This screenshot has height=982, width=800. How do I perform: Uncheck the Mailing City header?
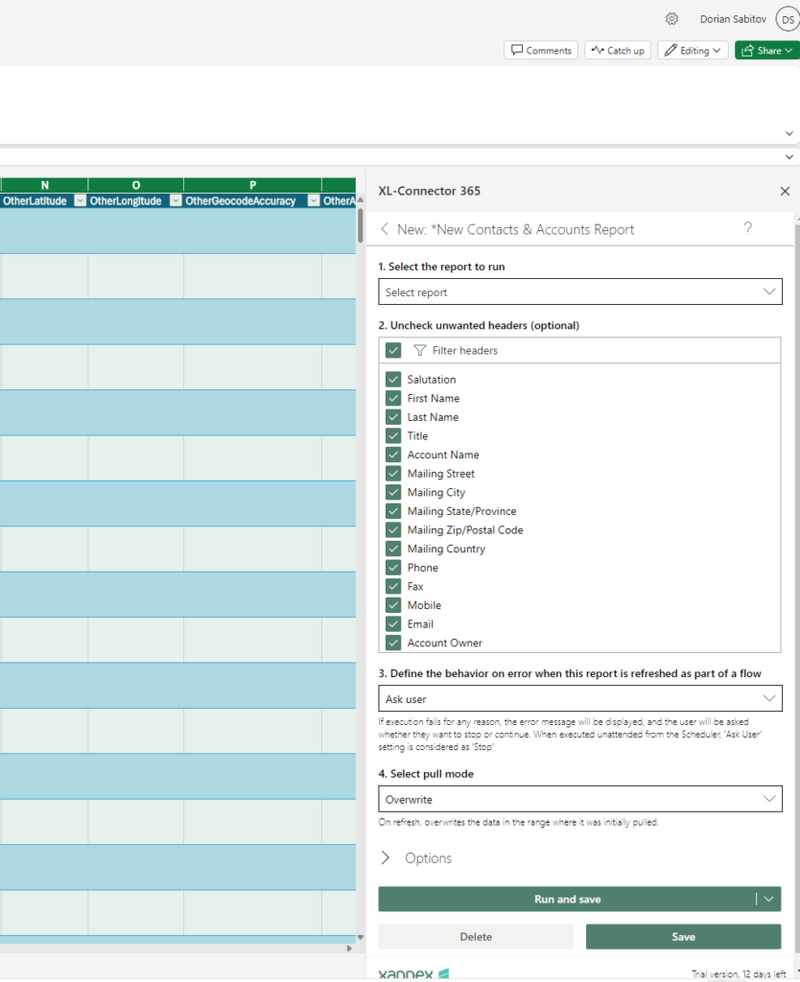tap(393, 492)
